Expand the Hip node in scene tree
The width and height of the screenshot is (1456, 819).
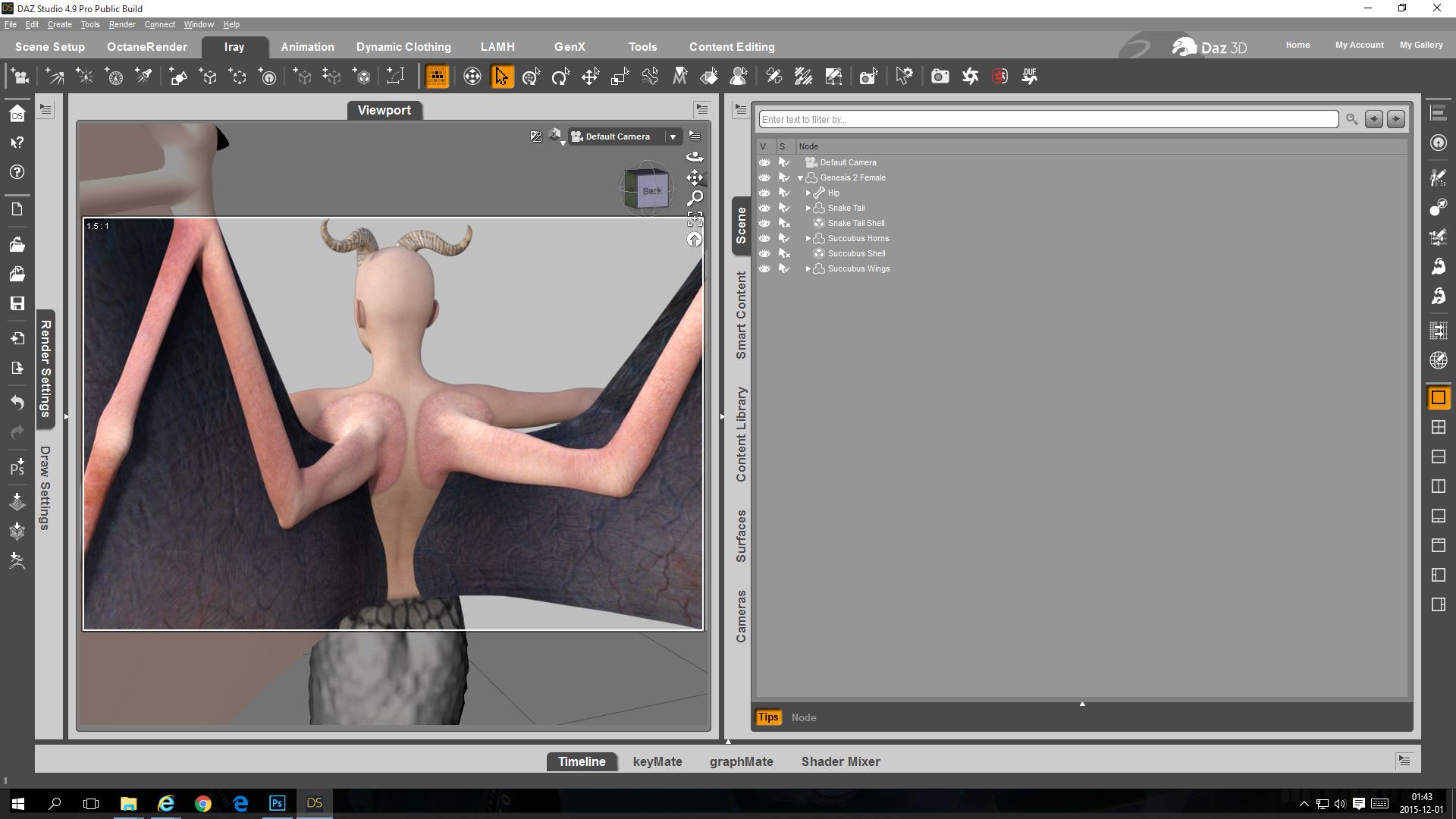coord(808,193)
